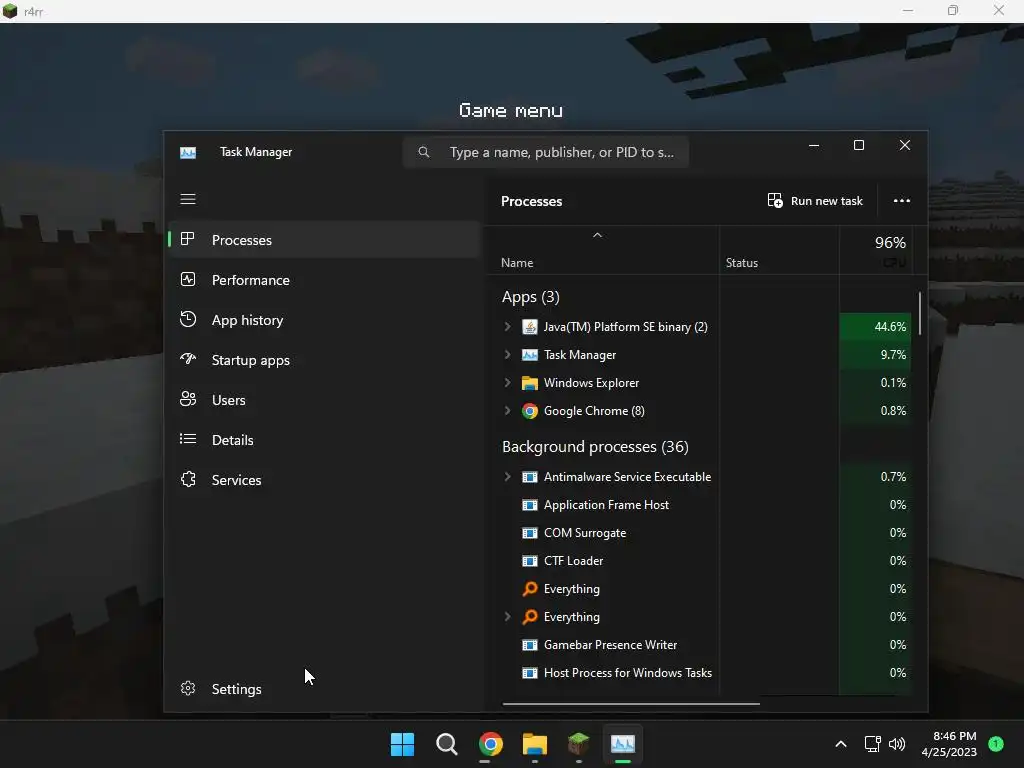Open Search from the taskbar
The width and height of the screenshot is (1024, 768).
447,744
